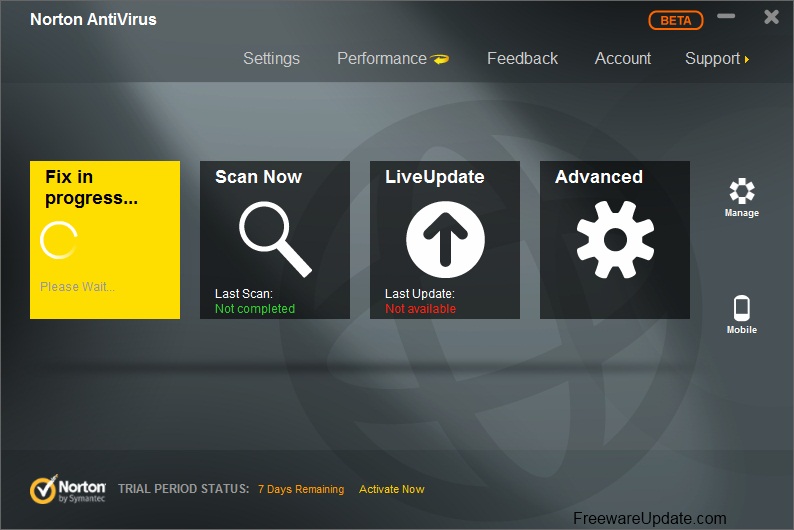Image resolution: width=794 pixels, height=530 pixels.
Task: Open the Feedback page
Action: click(522, 59)
